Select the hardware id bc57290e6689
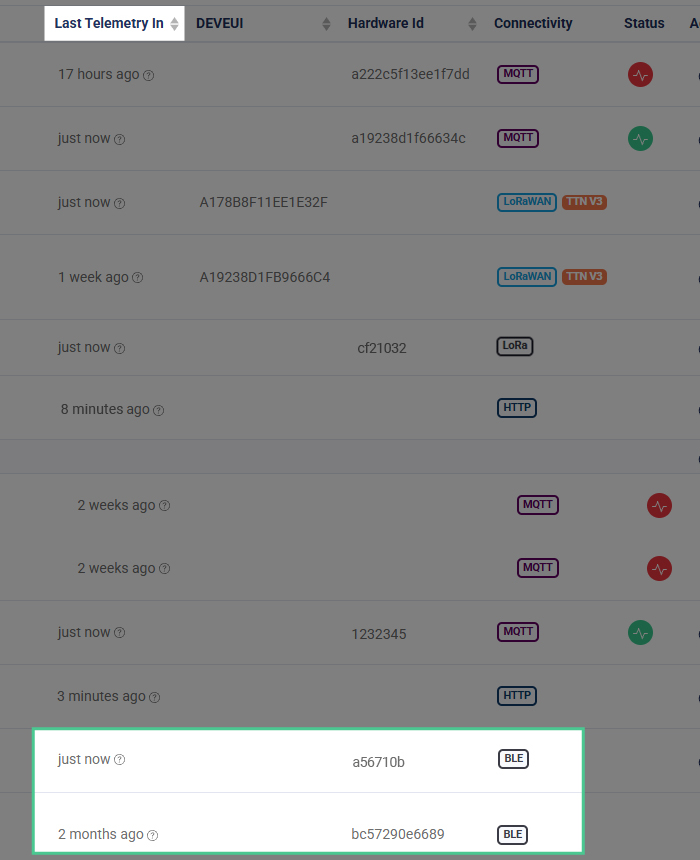The width and height of the screenshot is (700, 860). tap(398, 834)
